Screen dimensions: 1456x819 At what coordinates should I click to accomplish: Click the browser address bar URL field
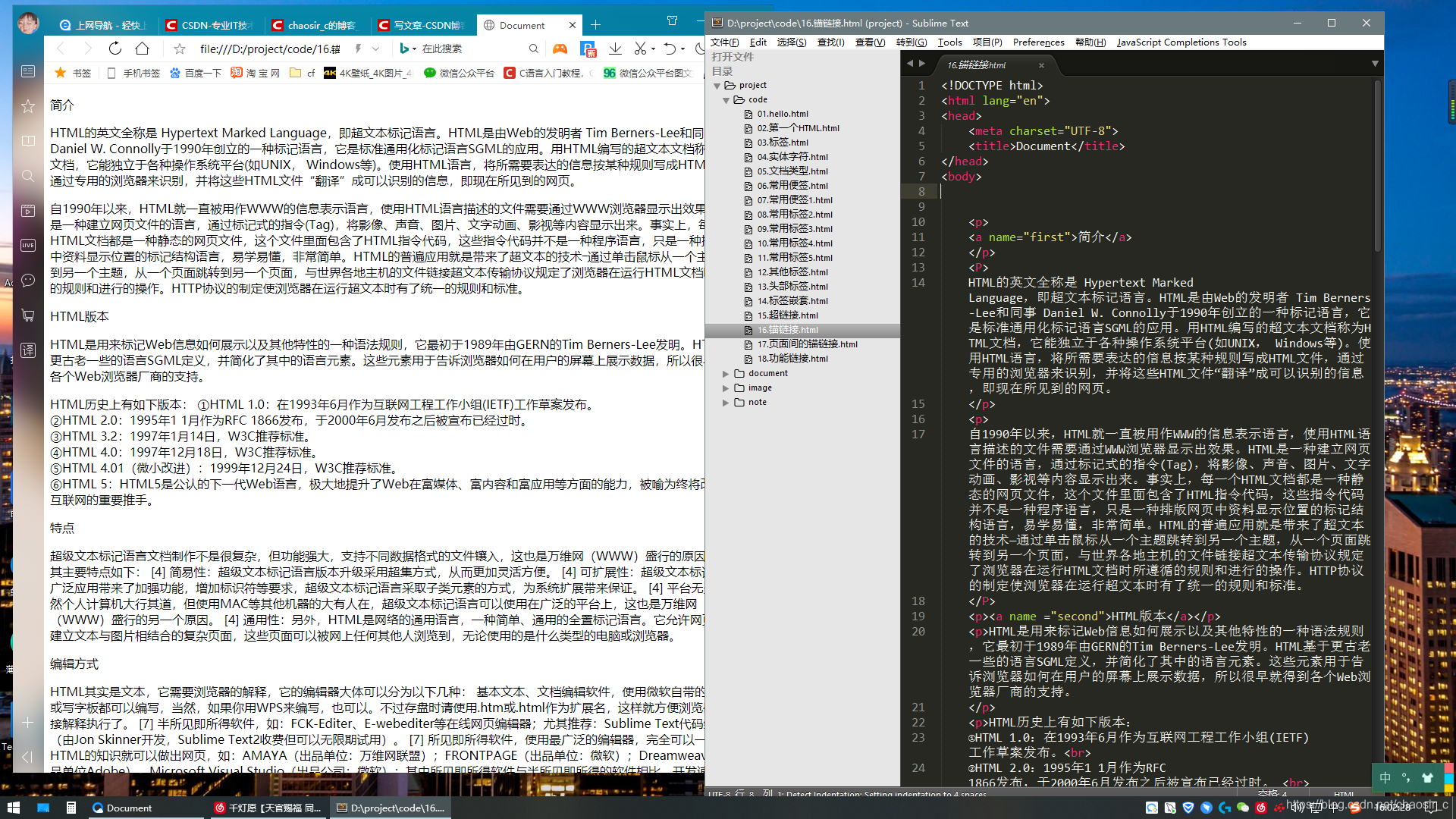click(269, 49)
